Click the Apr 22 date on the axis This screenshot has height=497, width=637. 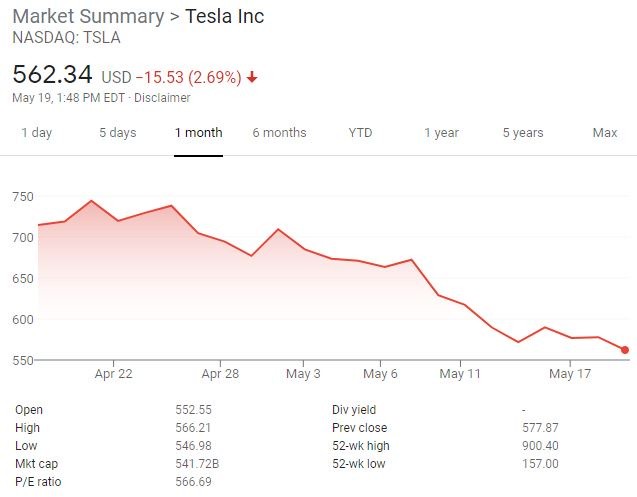(x=114, y=374)
